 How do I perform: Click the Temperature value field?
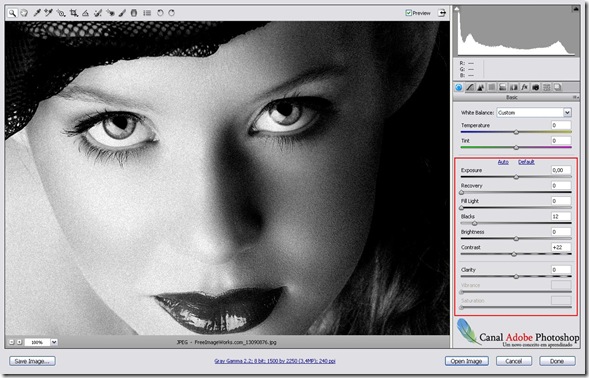point(561,125)
